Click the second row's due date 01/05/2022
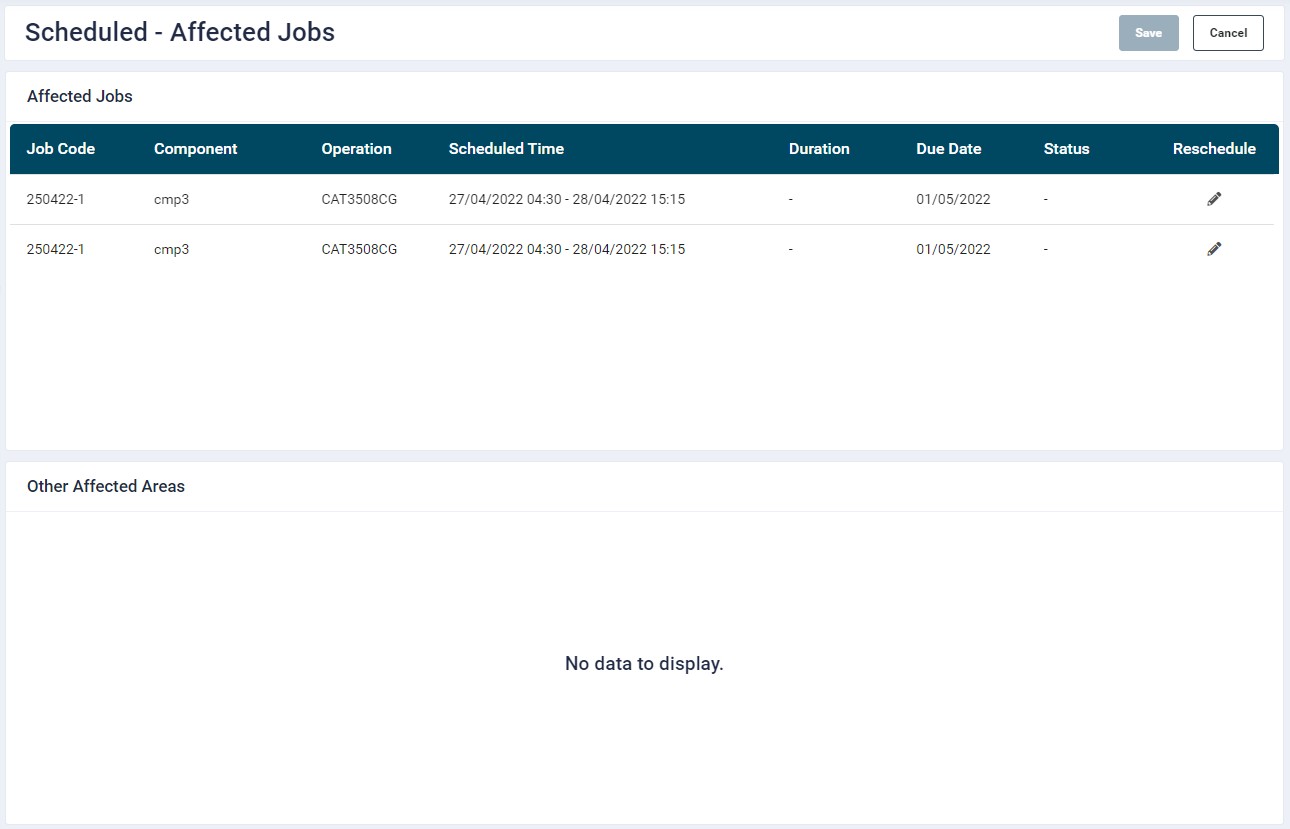 coord(953,249)
